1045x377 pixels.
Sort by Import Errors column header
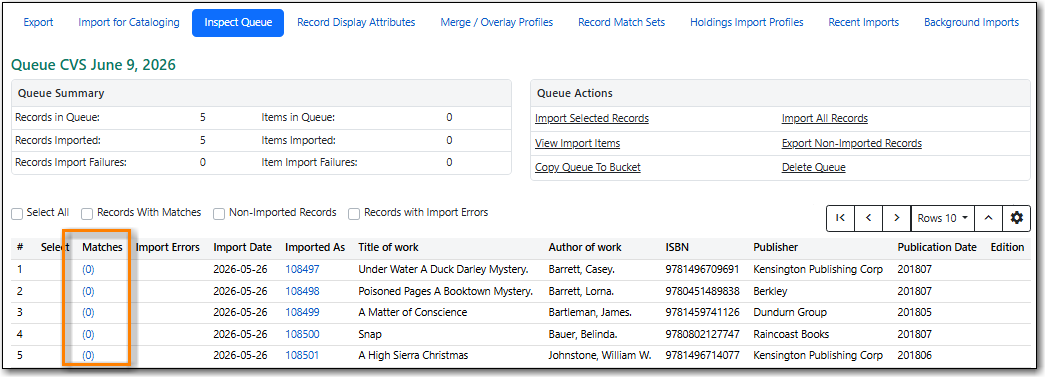coord(167,247)
